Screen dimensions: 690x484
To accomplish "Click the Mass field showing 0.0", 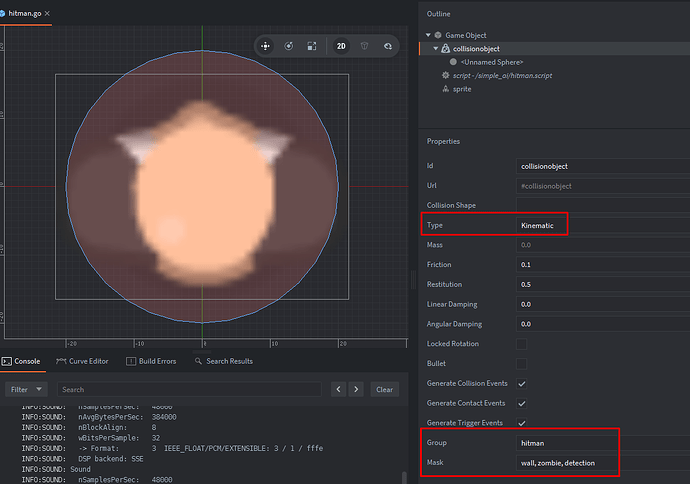I will tap(603, 245).
